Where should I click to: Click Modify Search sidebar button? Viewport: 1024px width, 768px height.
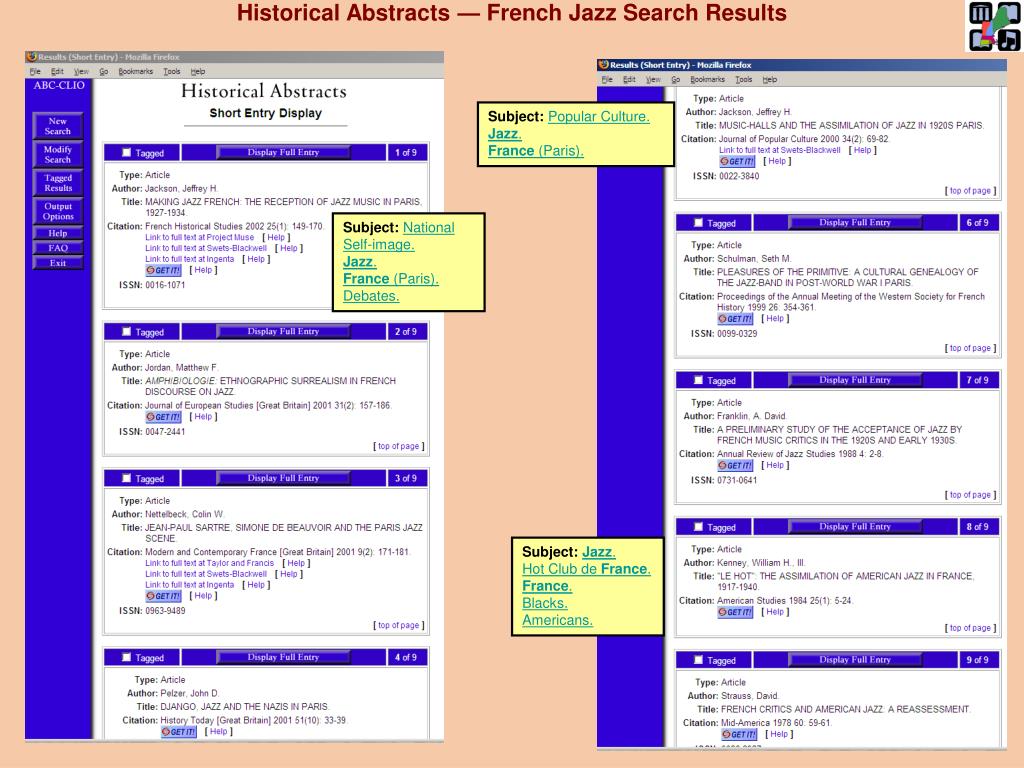[57, 155]
